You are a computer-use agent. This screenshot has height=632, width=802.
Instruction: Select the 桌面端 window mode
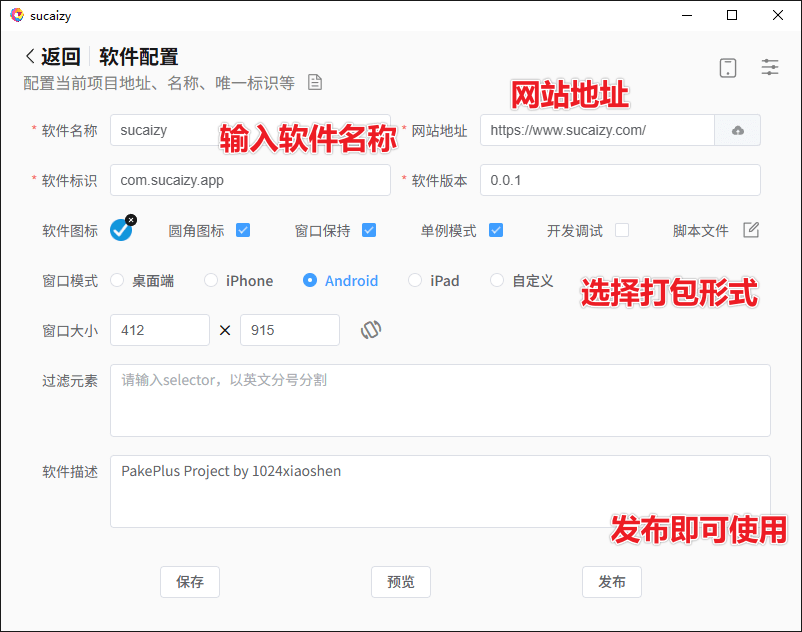[x=117, y=281]
